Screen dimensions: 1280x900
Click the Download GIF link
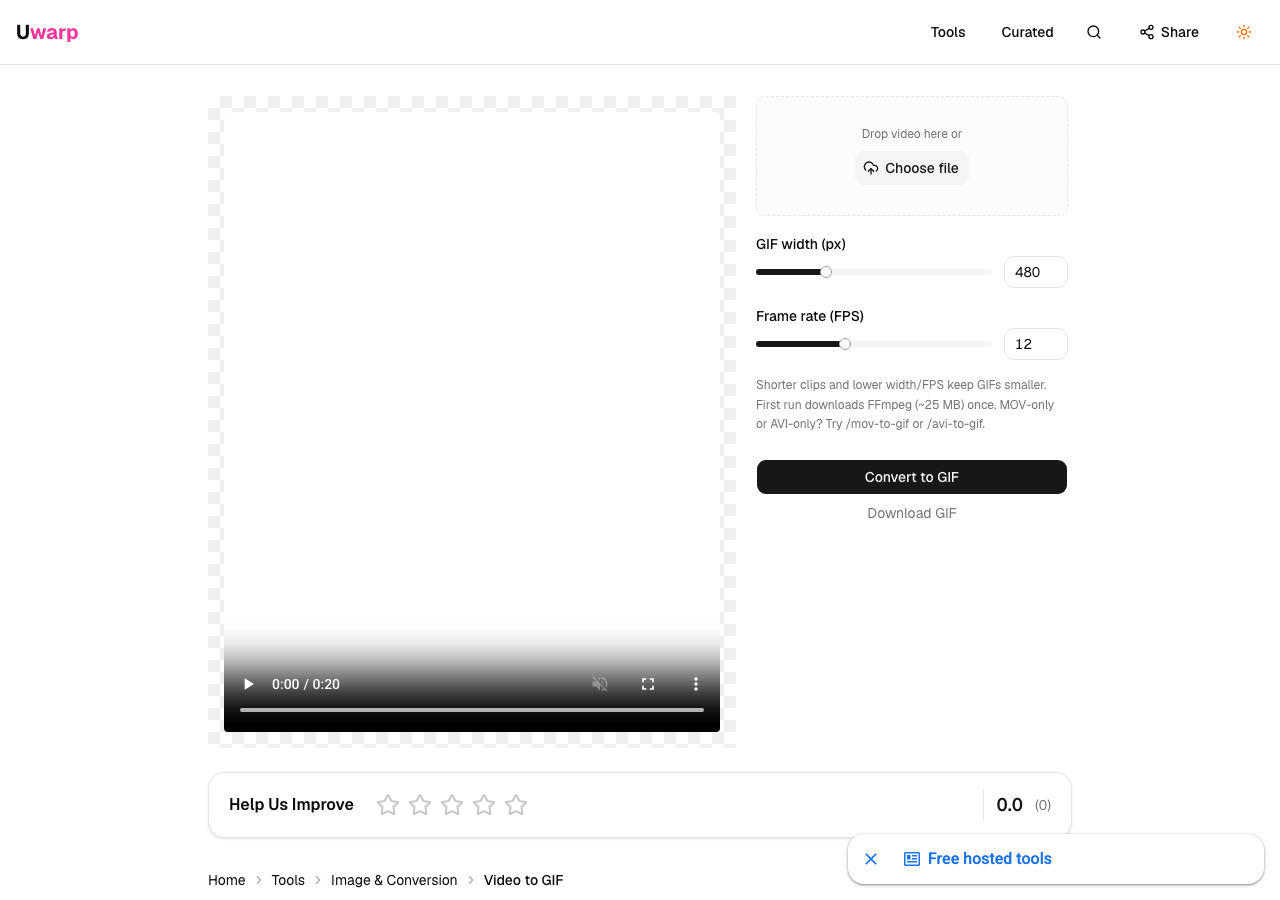tap(912, 513)
